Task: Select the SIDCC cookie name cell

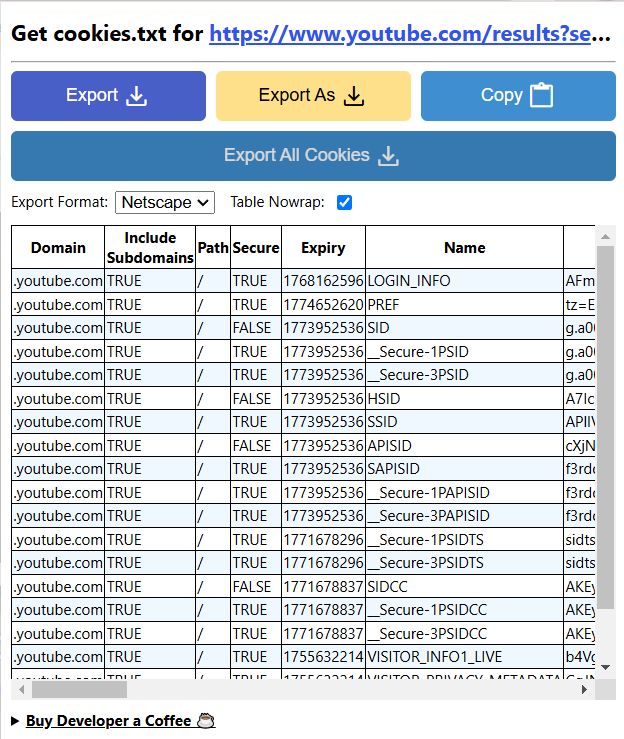Action: click(x=464, y=586)
